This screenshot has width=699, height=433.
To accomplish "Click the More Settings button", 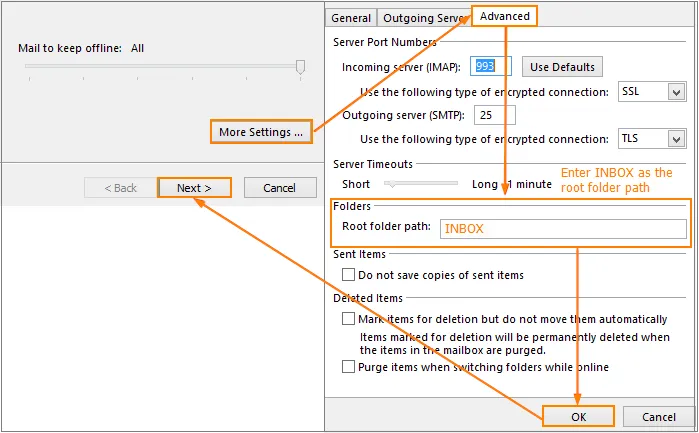I will point(261,132).
